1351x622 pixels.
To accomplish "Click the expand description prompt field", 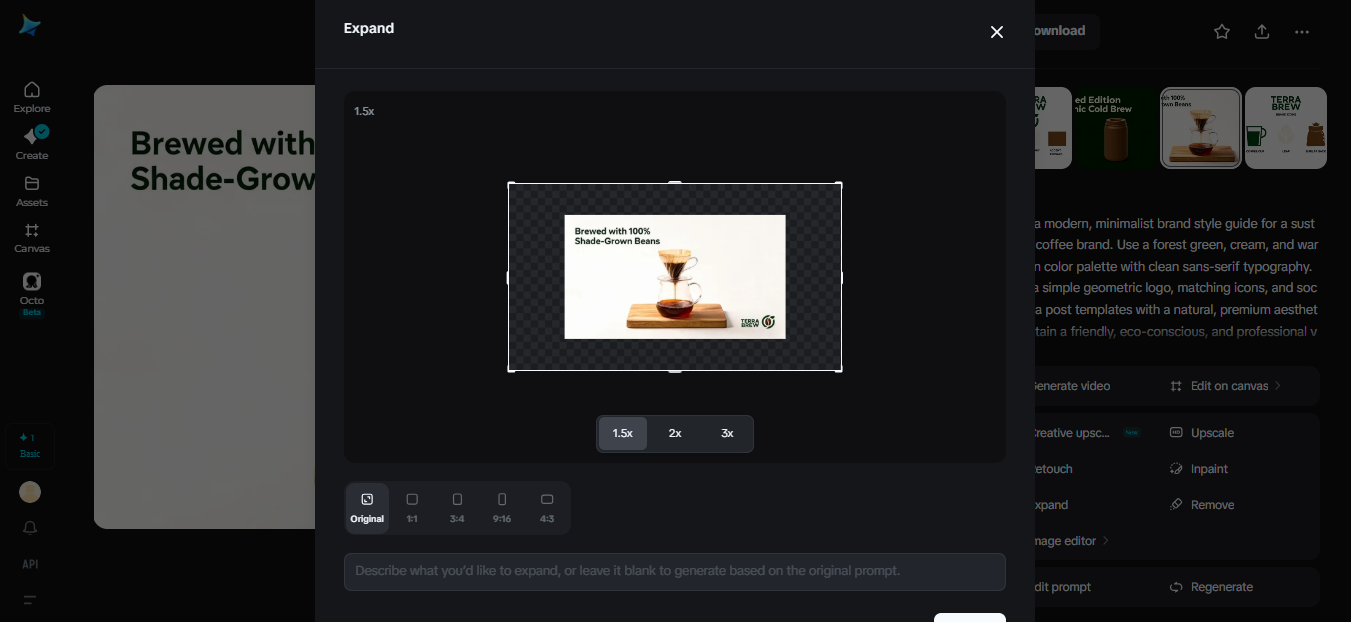I will click(675, 571).
